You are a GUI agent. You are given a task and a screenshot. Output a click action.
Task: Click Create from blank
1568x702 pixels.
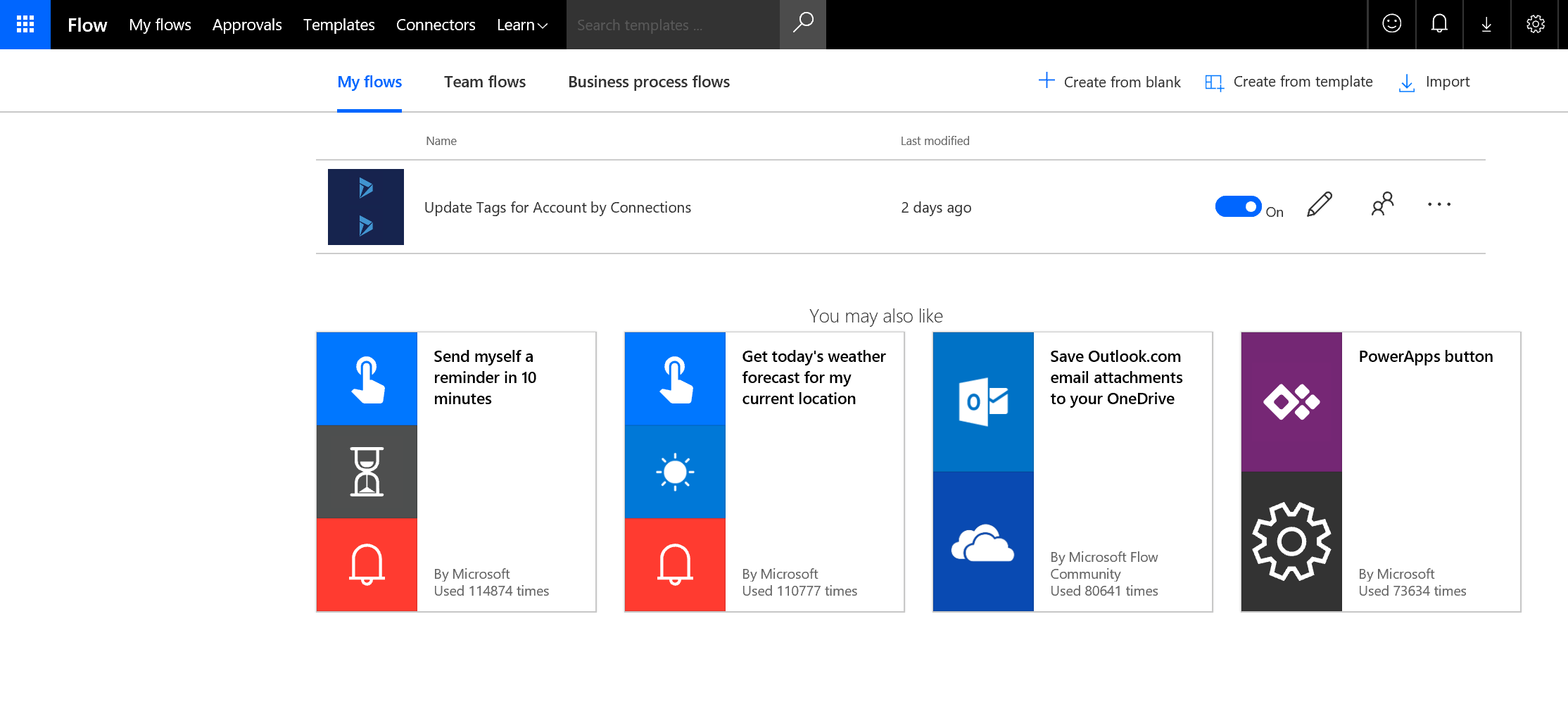[x=1110, y=82]
